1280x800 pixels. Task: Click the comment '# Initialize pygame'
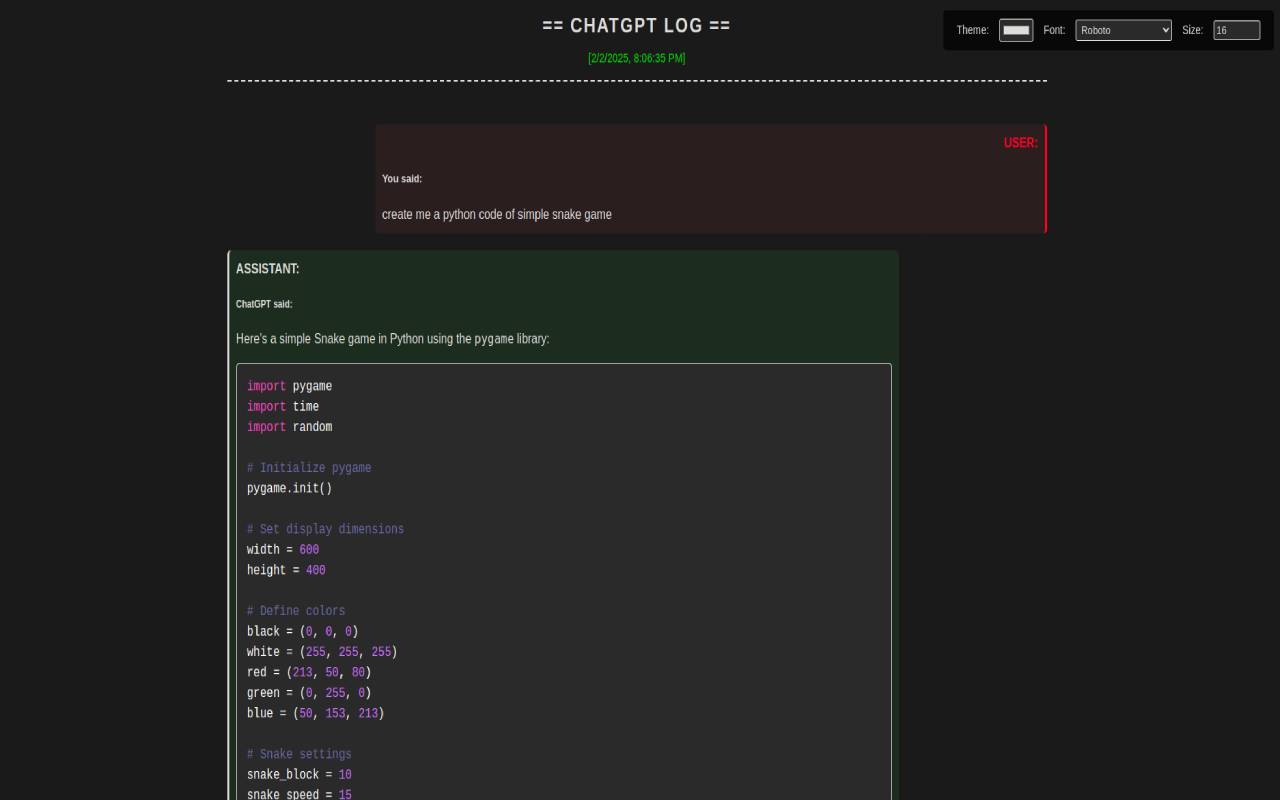pos(309,468)
